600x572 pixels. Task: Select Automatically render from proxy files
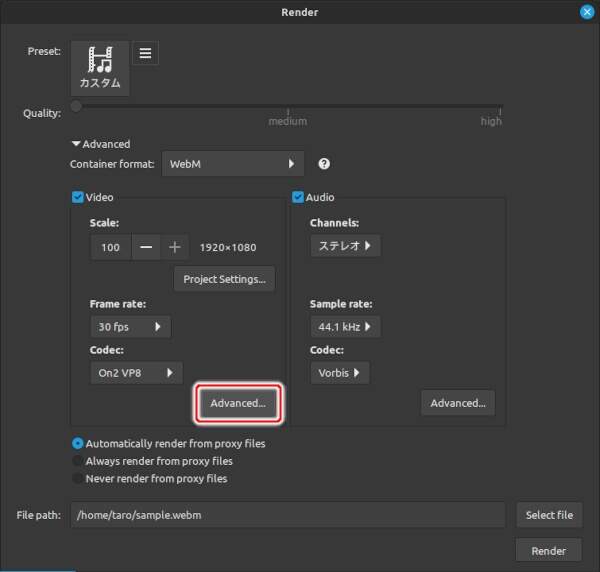click(78, 443)
